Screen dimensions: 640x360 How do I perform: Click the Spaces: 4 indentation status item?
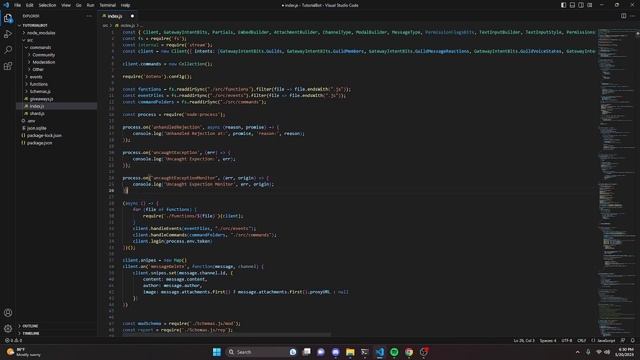click(548, 340)
